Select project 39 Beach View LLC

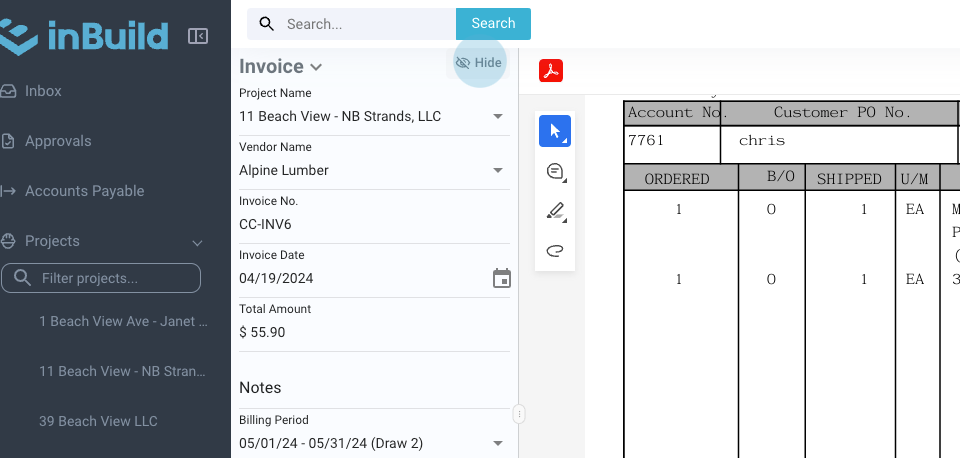click(98, 421)
